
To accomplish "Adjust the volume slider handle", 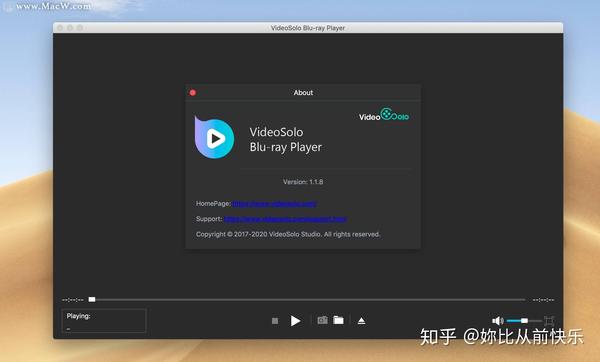I will [x=524, y=321].
